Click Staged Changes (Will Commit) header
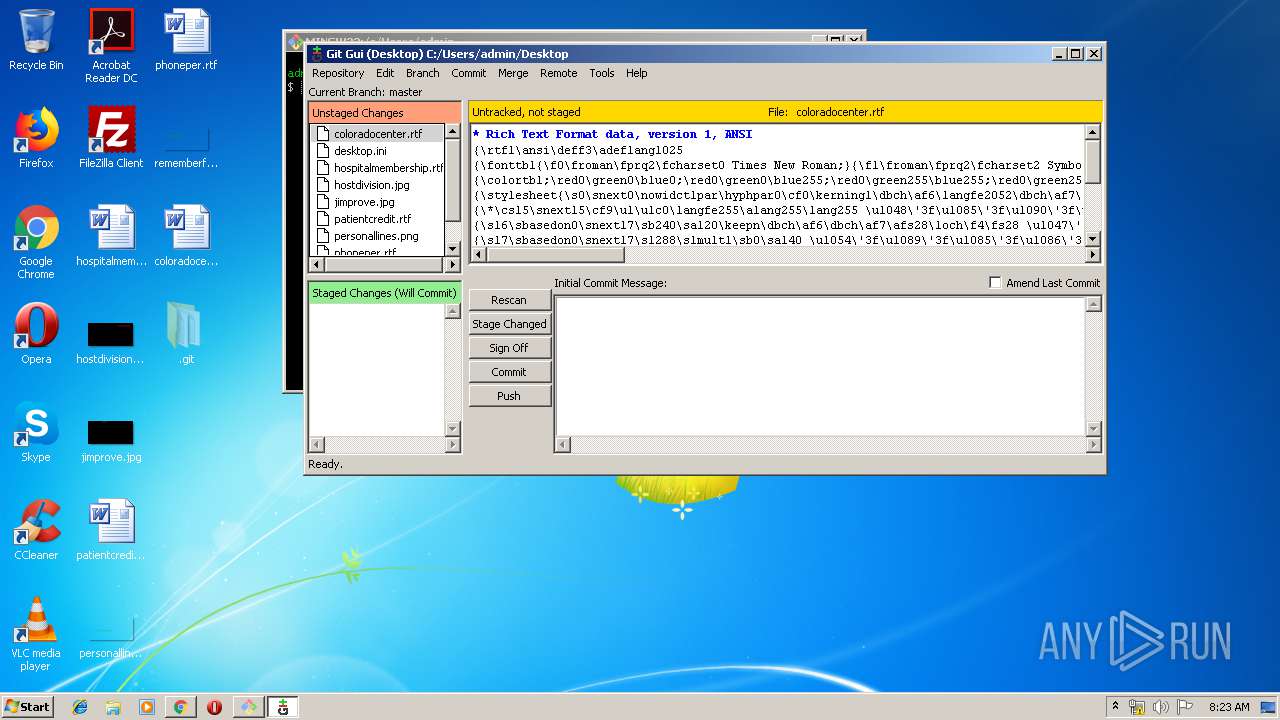Viewport: 1280px width, 720px height. [x=384, y=293]
